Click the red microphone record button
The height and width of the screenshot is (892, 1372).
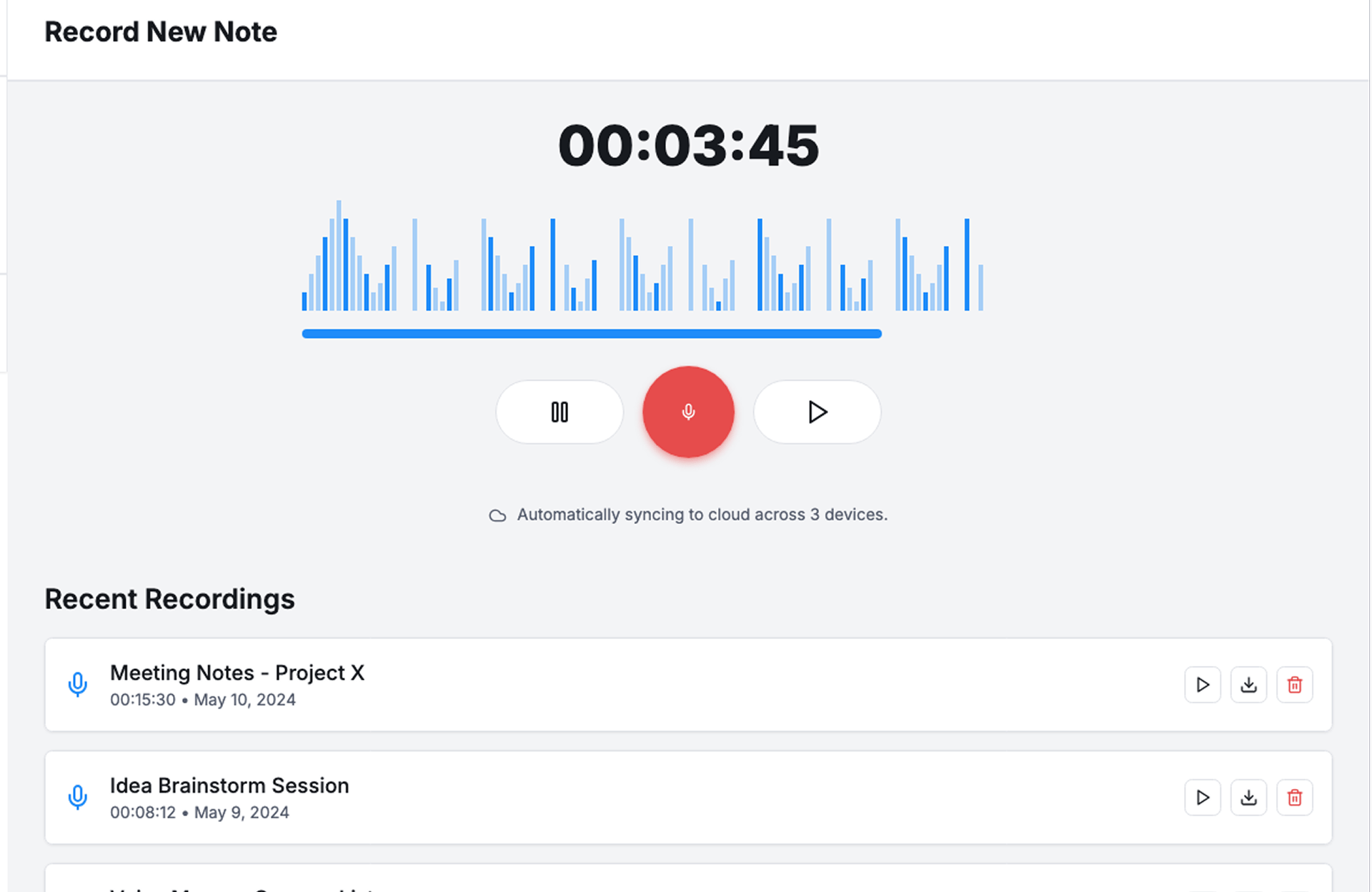tap(688, 412)
